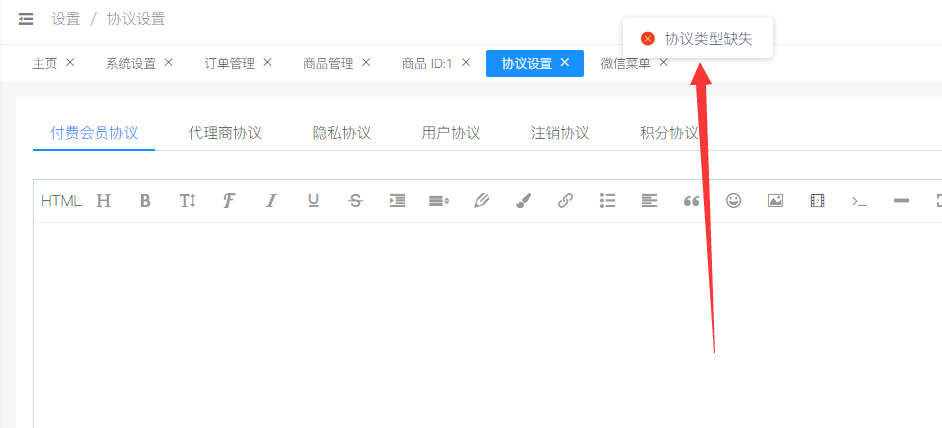Screen dimensions: 942x428
Task: Open the emoji picker
Action: (733, 200)
